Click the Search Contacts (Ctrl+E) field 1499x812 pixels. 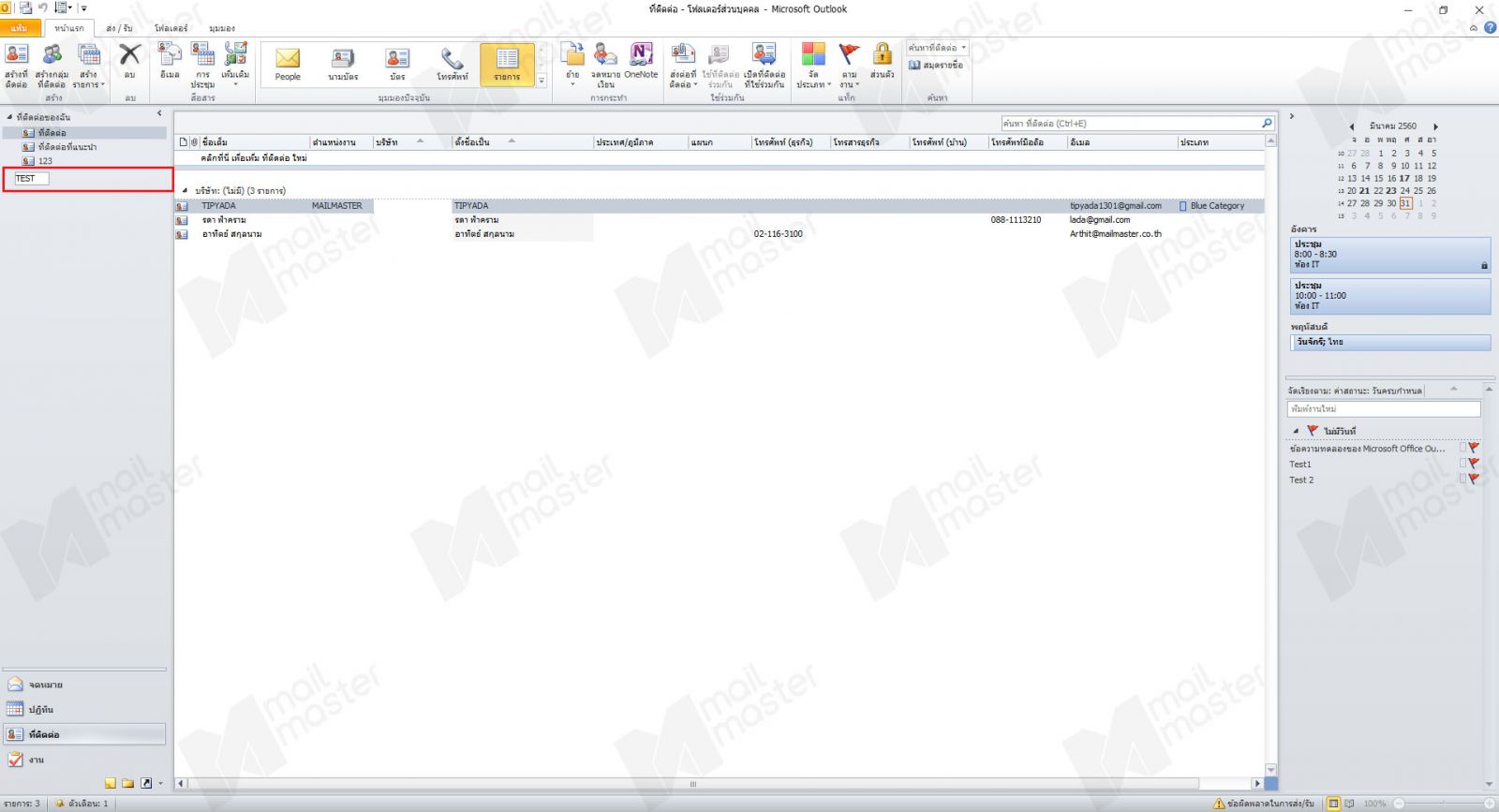1130,123
